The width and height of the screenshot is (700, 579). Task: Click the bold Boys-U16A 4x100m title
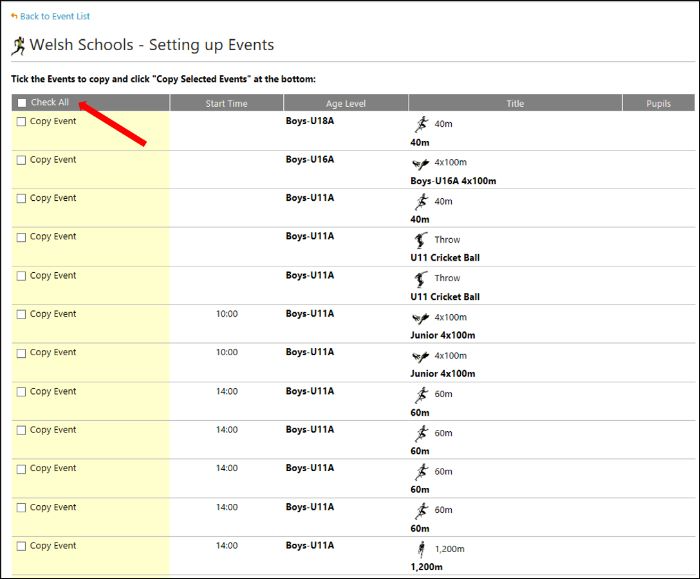click(453, 181)
